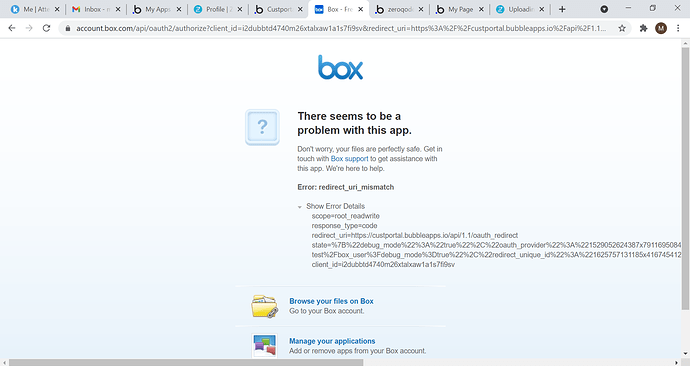Click the 'response_type=code' detail line

(x=344, y=226)
